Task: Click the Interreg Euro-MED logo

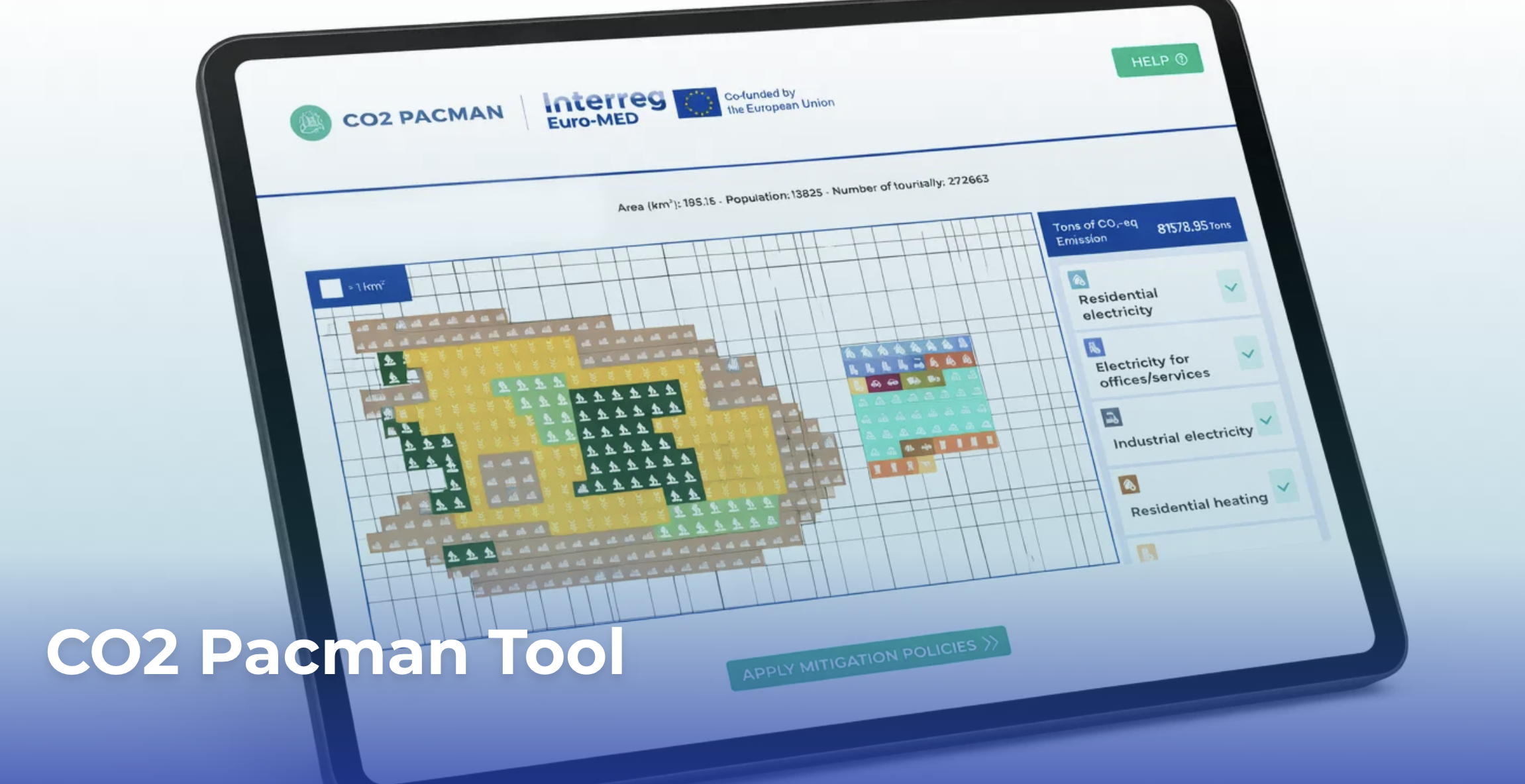Action: (602, 109)
